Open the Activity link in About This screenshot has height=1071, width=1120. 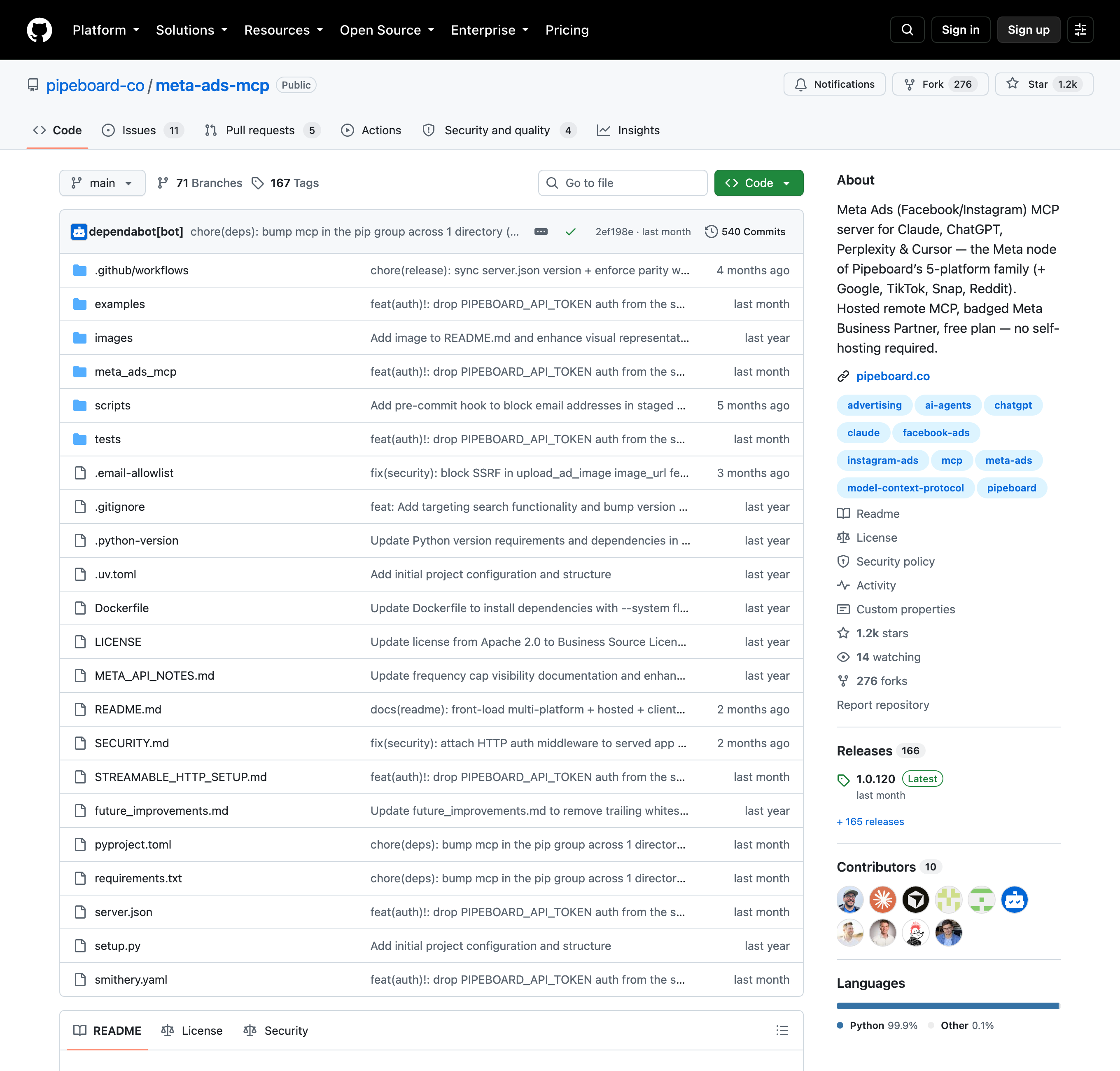point(867,585)
